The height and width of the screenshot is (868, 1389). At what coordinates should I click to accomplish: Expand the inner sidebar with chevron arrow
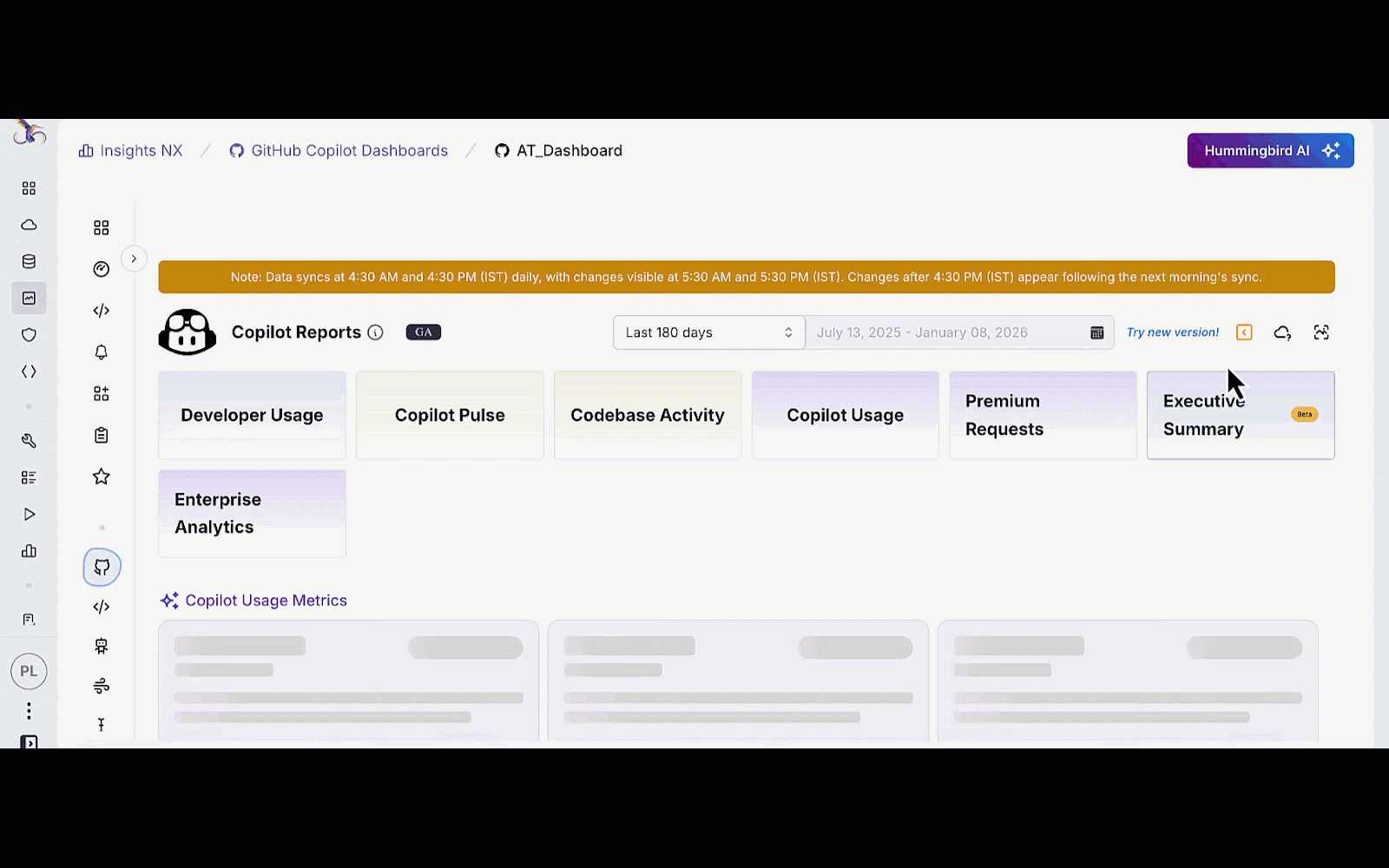pos(134,259)
